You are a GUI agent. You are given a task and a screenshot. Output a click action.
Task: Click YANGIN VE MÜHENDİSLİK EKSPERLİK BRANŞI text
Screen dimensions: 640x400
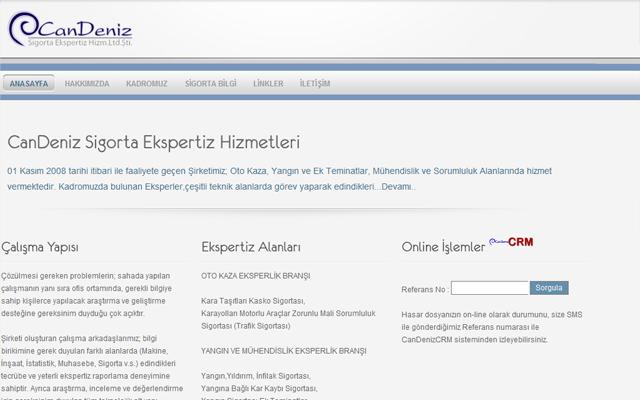[284, 351]
